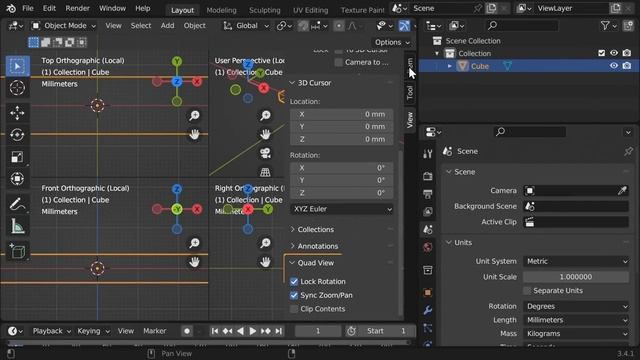This screenshot has height=360, width=640.
Task: Click the Camera field eyedropper
Action: (x=622, y=191)
